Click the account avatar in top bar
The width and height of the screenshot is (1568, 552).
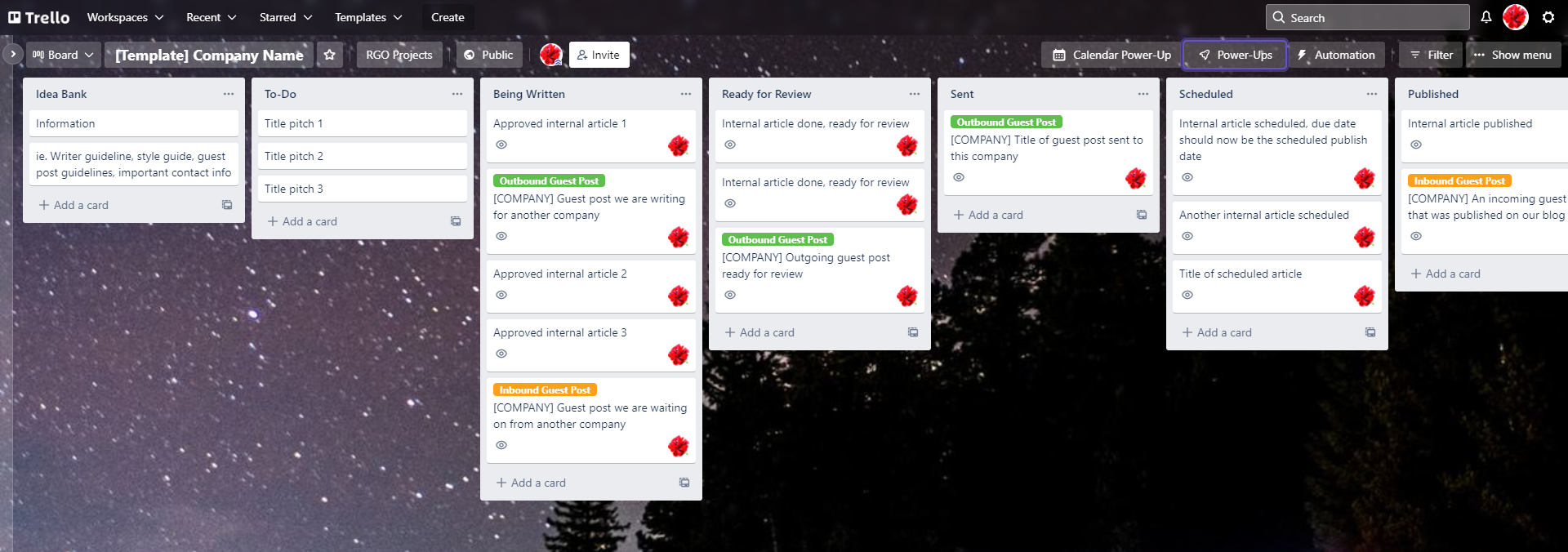1516,17
